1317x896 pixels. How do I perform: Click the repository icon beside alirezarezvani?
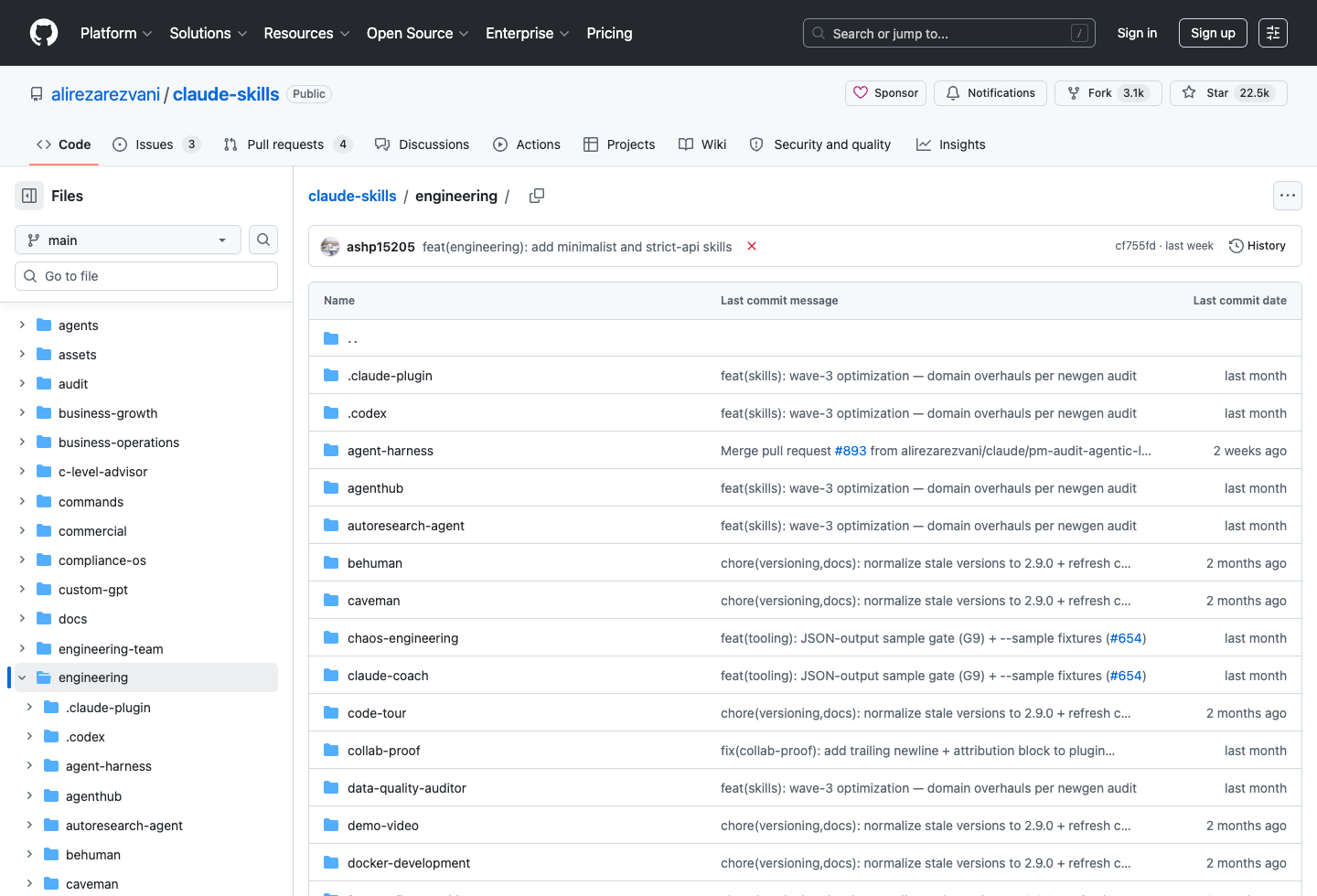[x=37, y=94]
